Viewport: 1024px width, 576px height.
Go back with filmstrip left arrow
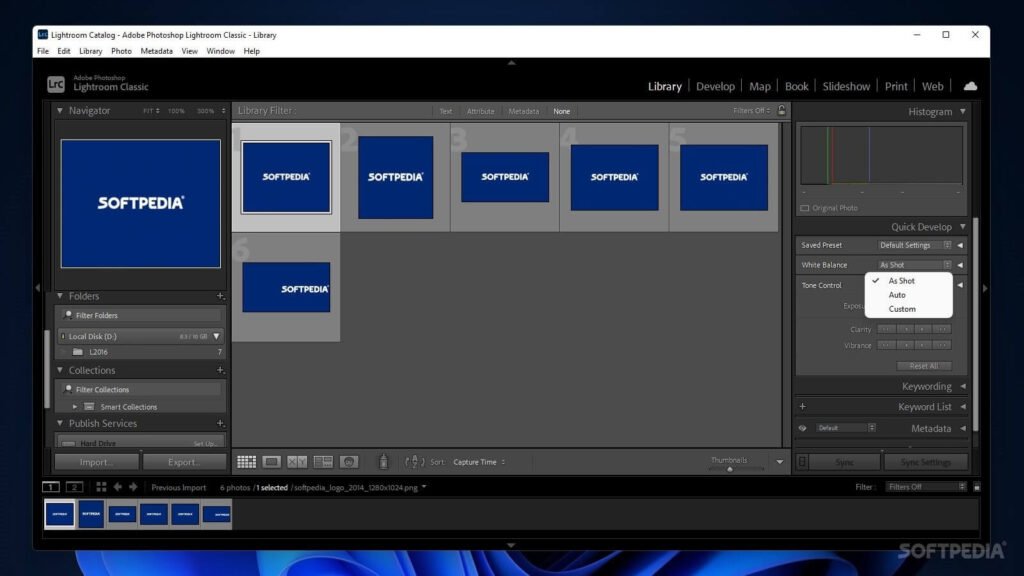[118, 487]
